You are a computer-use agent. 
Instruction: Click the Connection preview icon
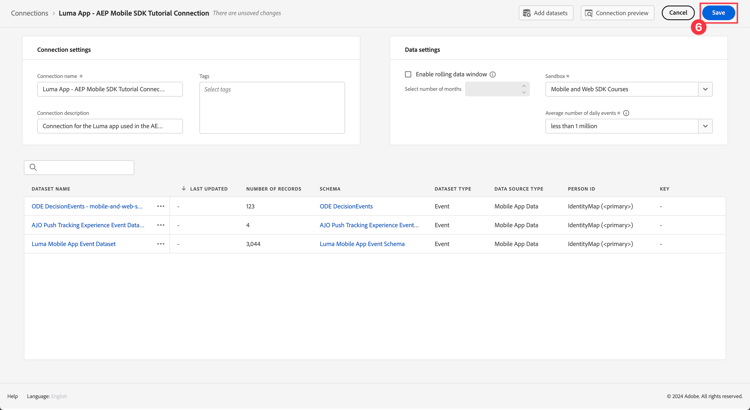click(x=589, y=13)
